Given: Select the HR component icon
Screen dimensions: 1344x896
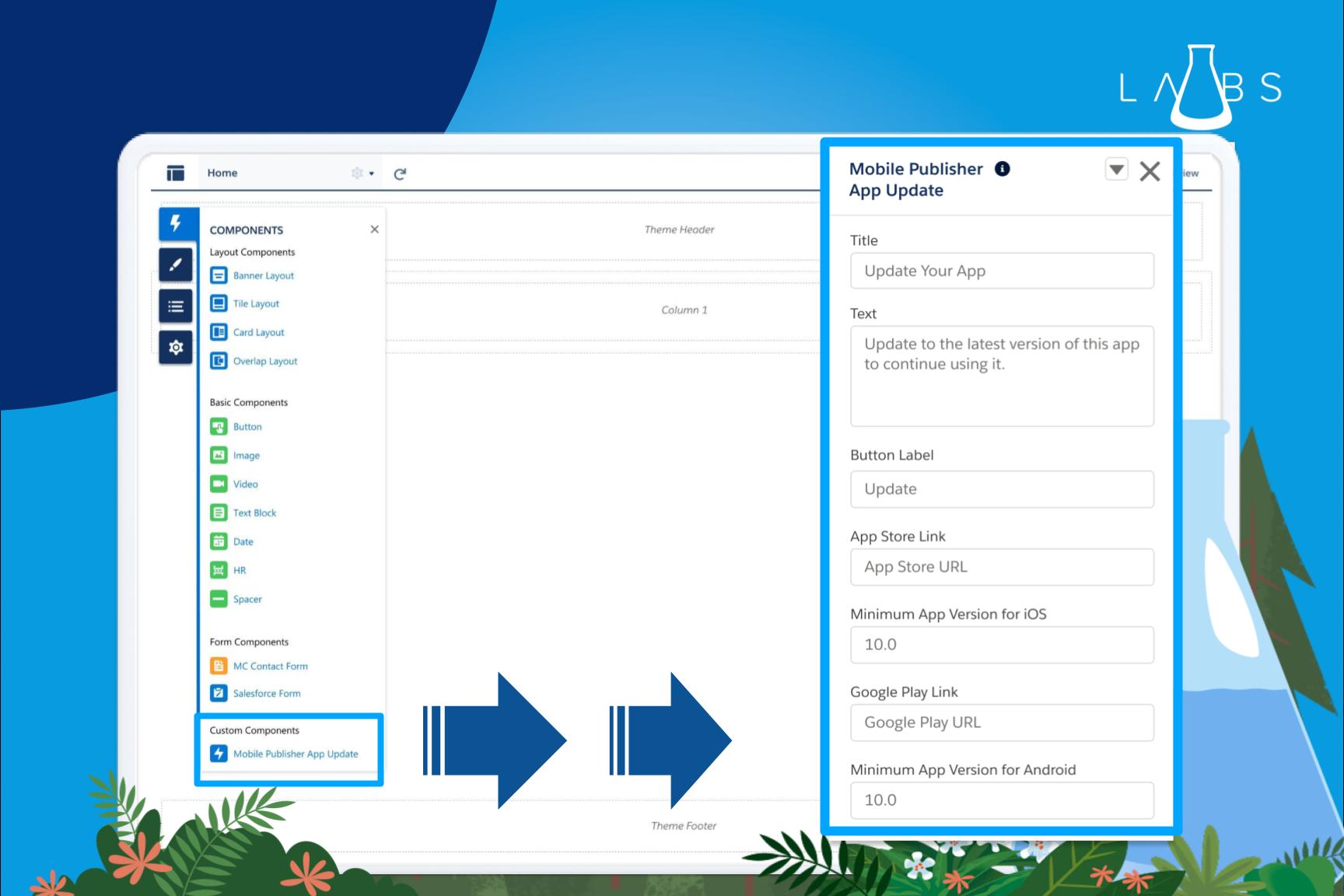Looking at the screenshot, I should 219,570.
